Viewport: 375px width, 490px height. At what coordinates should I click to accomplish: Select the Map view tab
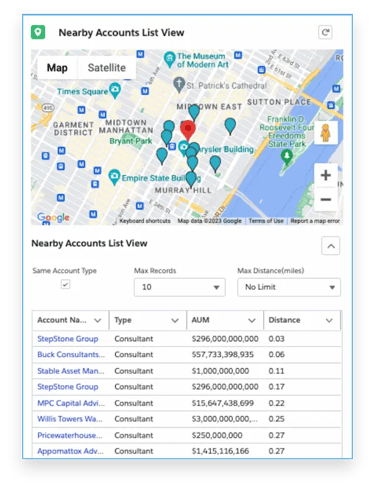57,68
